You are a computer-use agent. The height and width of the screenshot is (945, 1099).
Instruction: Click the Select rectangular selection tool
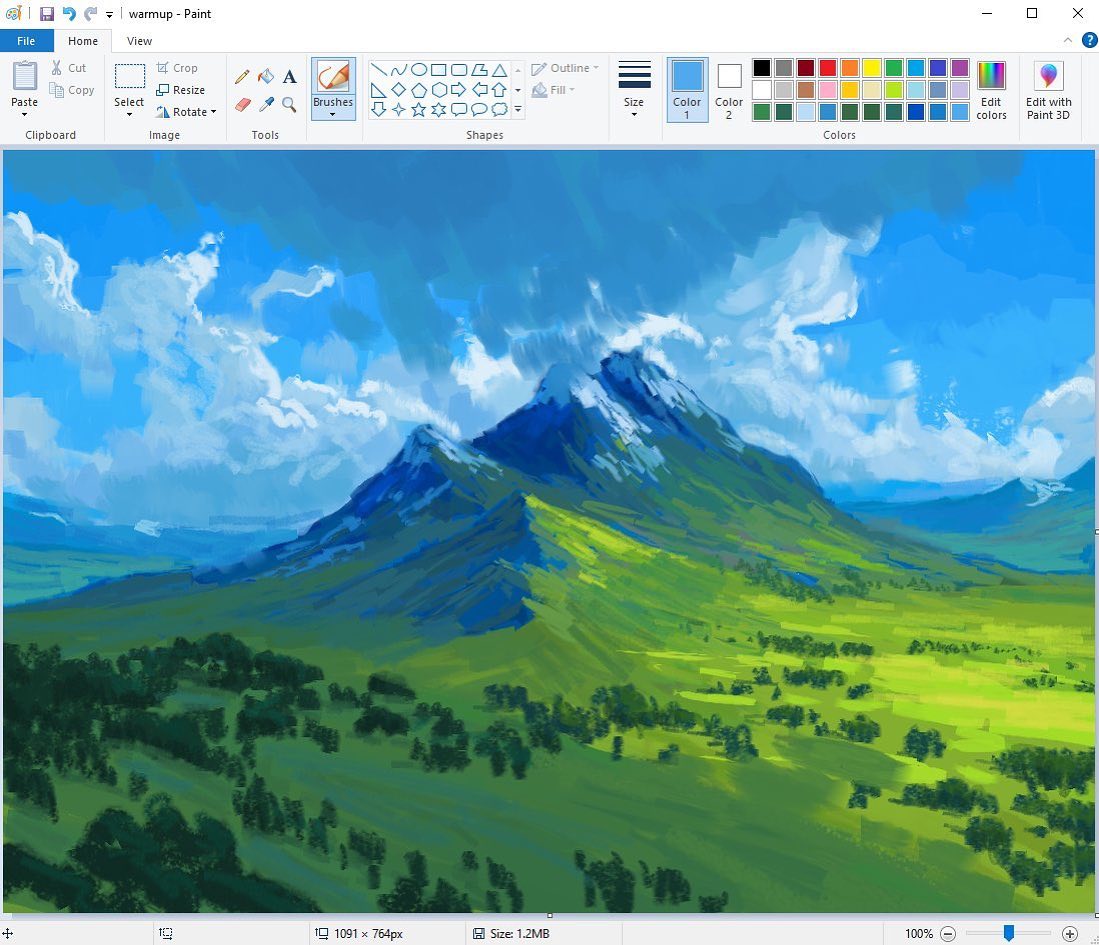(129, 76)
